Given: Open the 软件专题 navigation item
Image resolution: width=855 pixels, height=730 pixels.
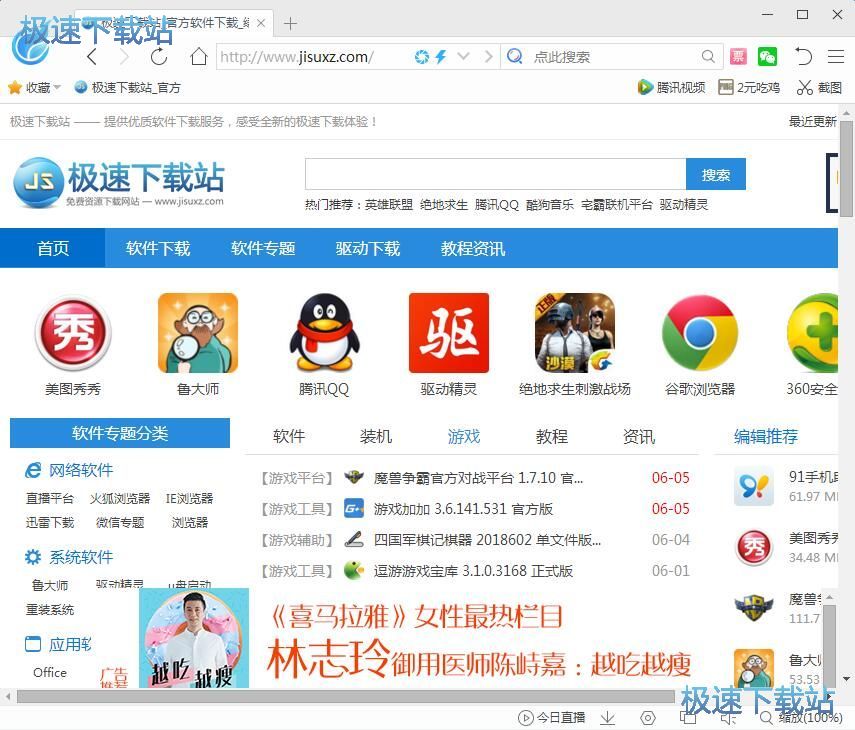Looking at the screenshot, I should (263, 248).
